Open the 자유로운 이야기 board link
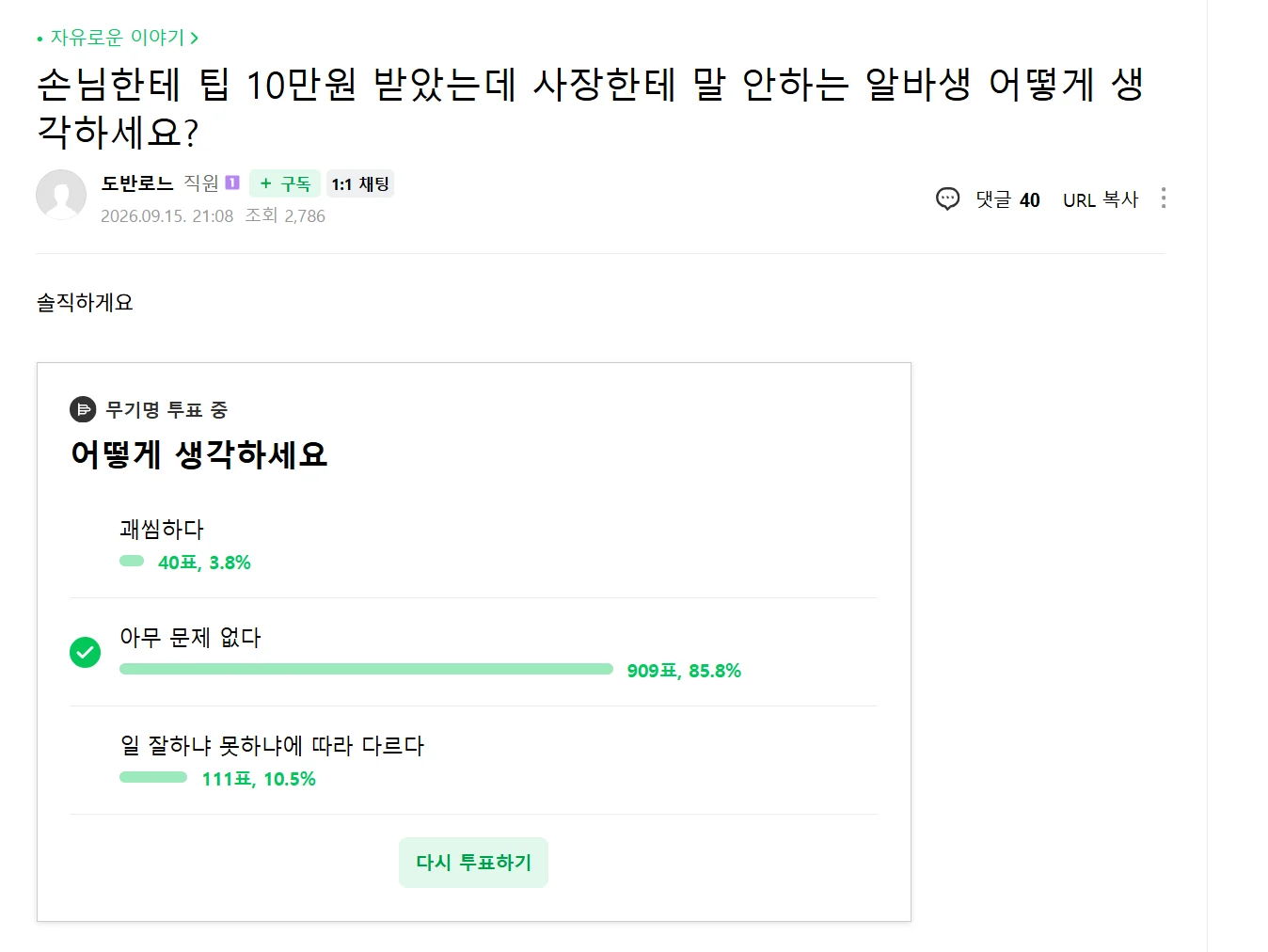 (118, 38)
